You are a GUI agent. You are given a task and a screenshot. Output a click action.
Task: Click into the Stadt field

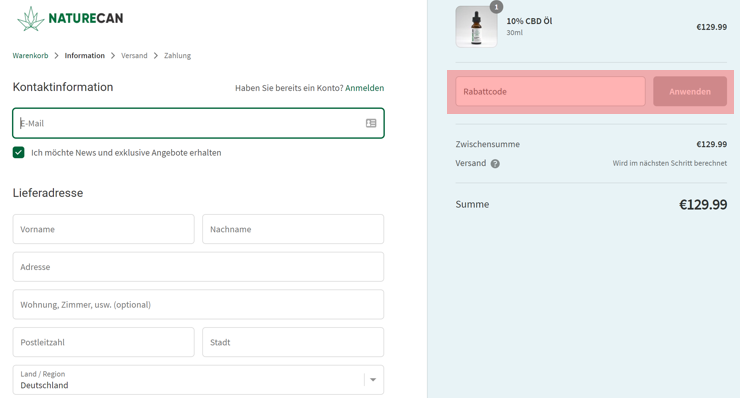[x=293, y=342]
